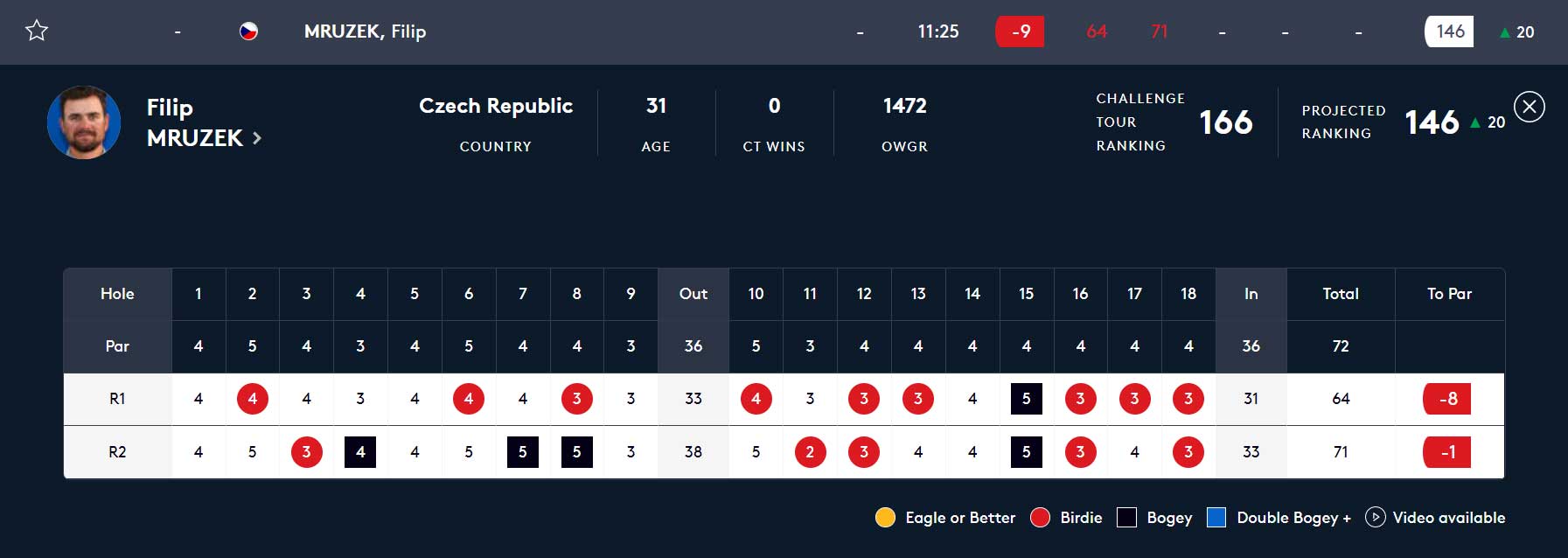This screenshot has width=1568, height=558.
Task: Select R1 hole 2 birdie score
Action: [x=252, y=399]
